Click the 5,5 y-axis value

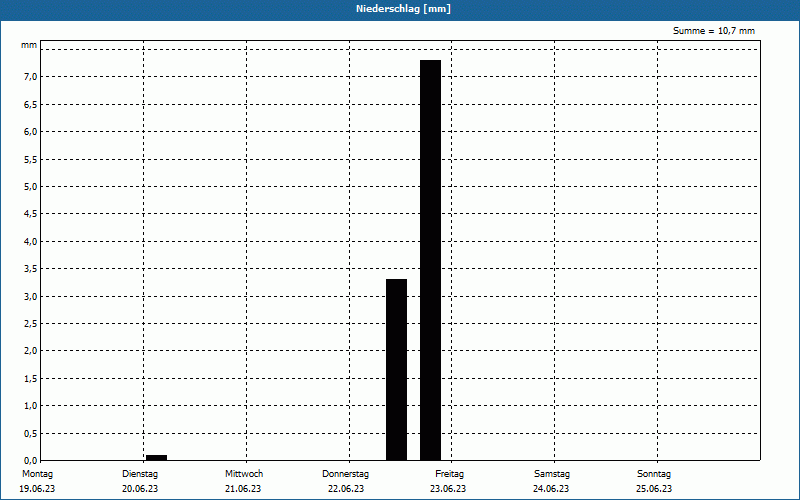pyautogui.click(x=31, y=159)
